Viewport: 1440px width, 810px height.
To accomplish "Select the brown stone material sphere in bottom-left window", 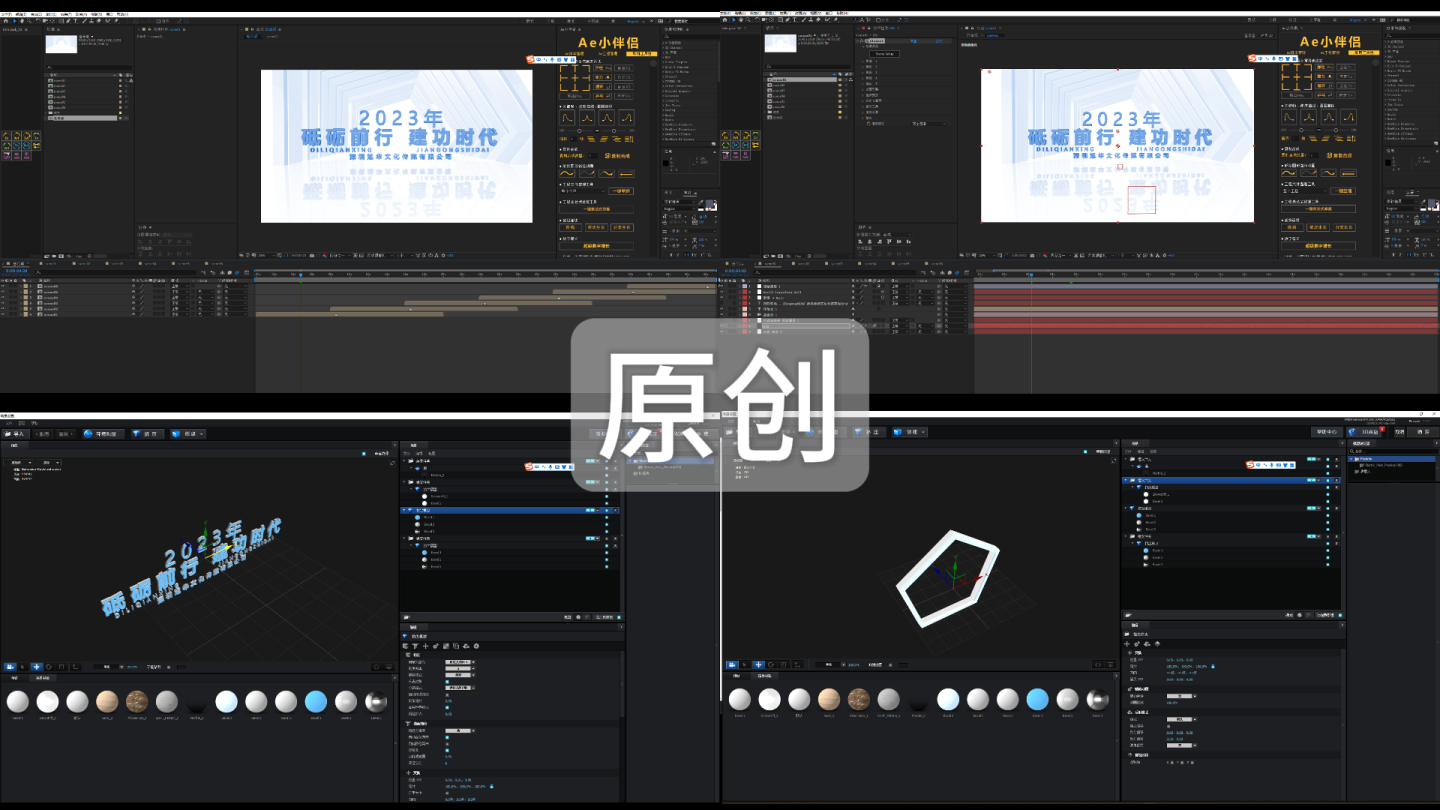I will pyautogui.click(x=137, y=702).
